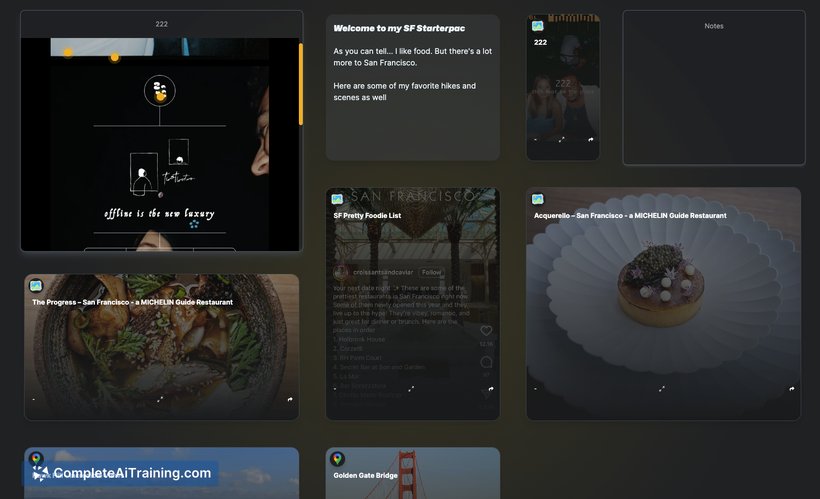Click the Welcome to my SF Starterpac text
This screenshot has width=820, height=499.
tap(399, 28)
